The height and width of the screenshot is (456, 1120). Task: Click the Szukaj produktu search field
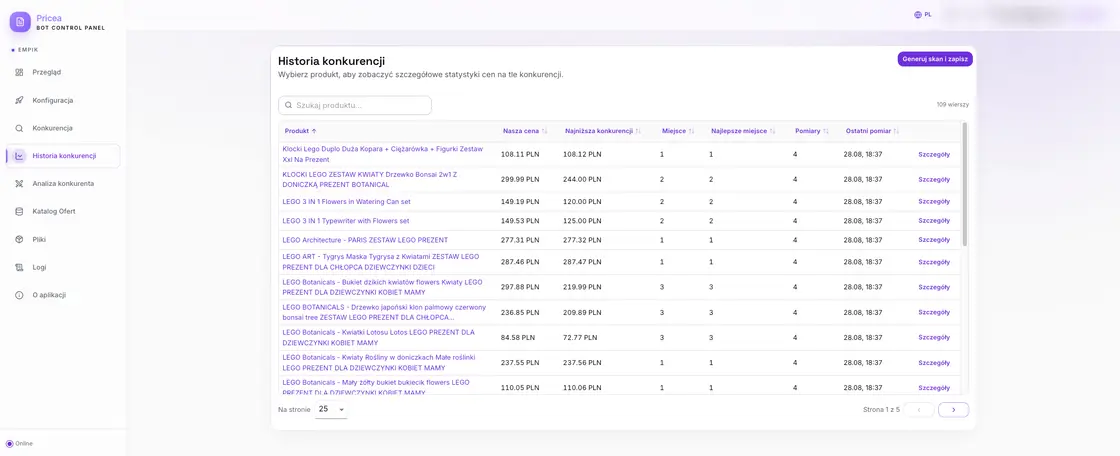pos(355,105)
